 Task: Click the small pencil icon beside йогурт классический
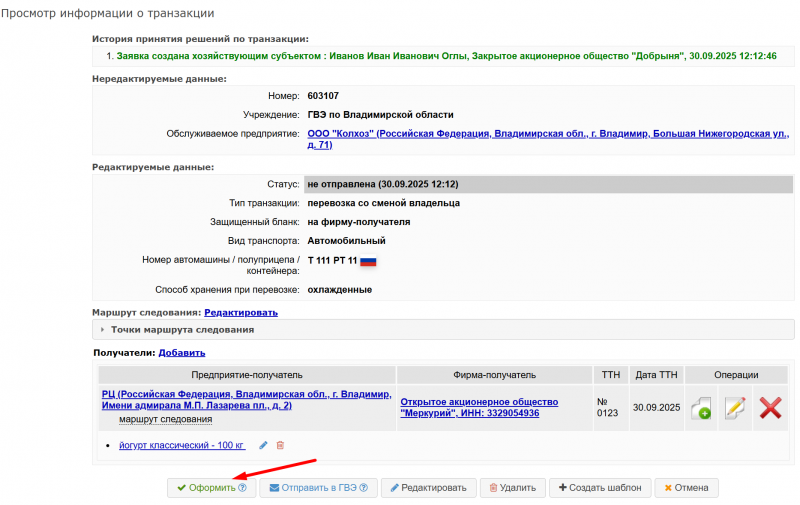pos(264,445)
